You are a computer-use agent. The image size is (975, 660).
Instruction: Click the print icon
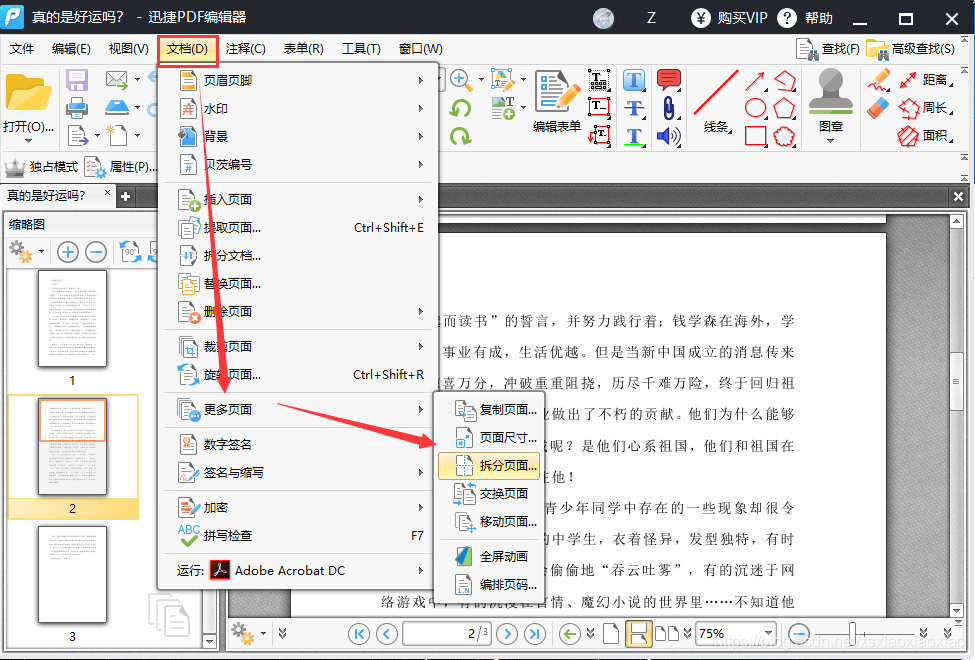[77, 108]
